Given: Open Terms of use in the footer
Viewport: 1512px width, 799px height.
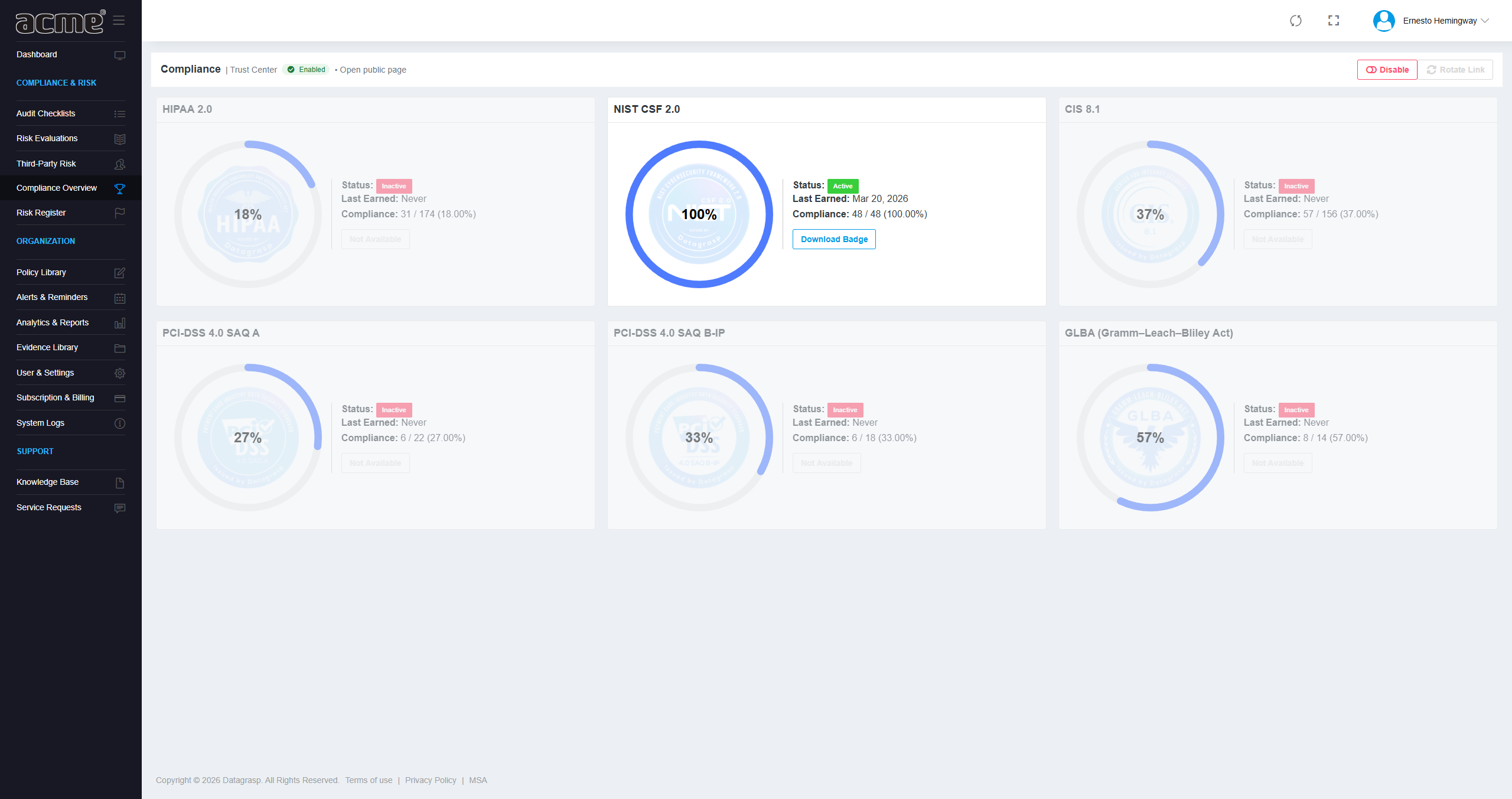Looking at the screenshot, I should 369,780.
